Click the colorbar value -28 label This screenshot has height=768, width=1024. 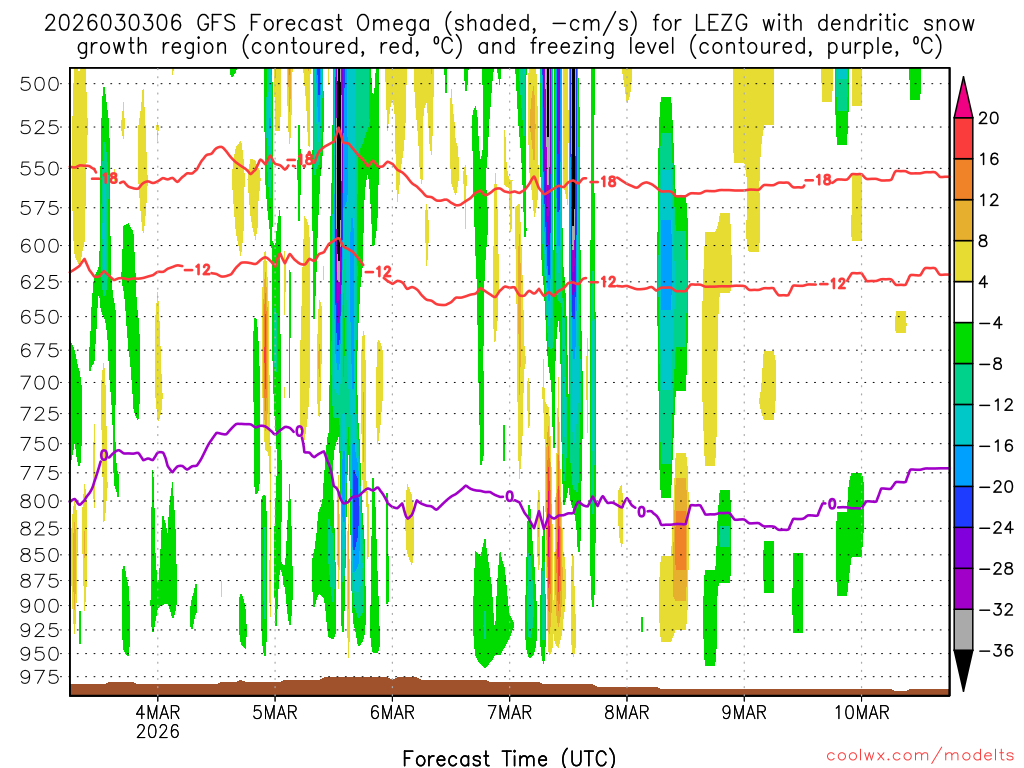click(996, 569)
